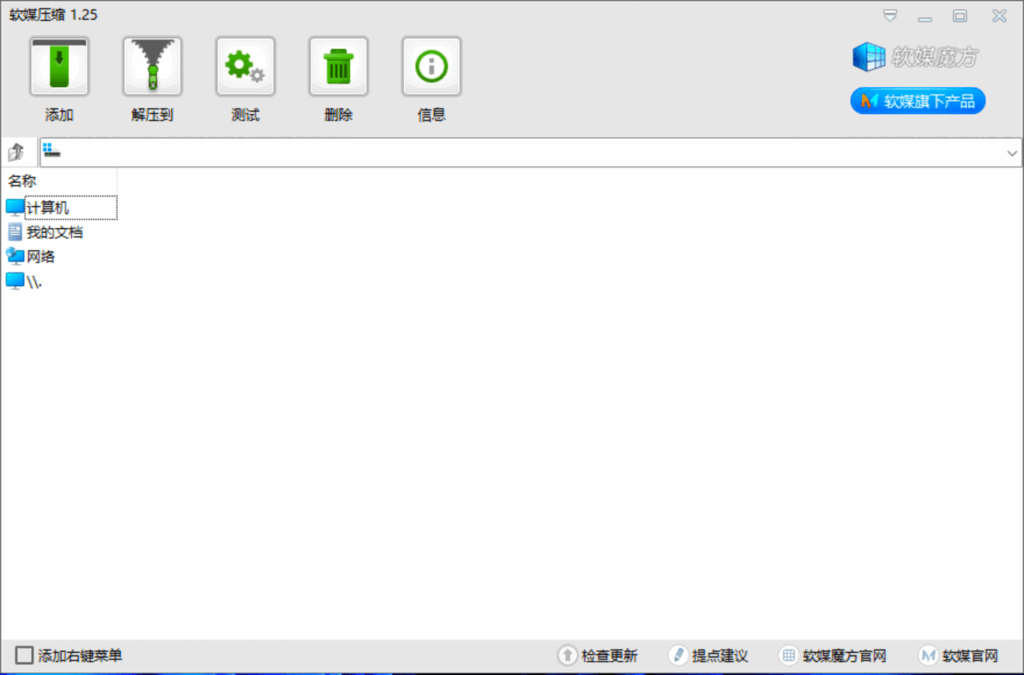This screenshot has width=1024, height=675.
Task: Click the 软媒魔方 cube logo
Action: tap(916, 57)
